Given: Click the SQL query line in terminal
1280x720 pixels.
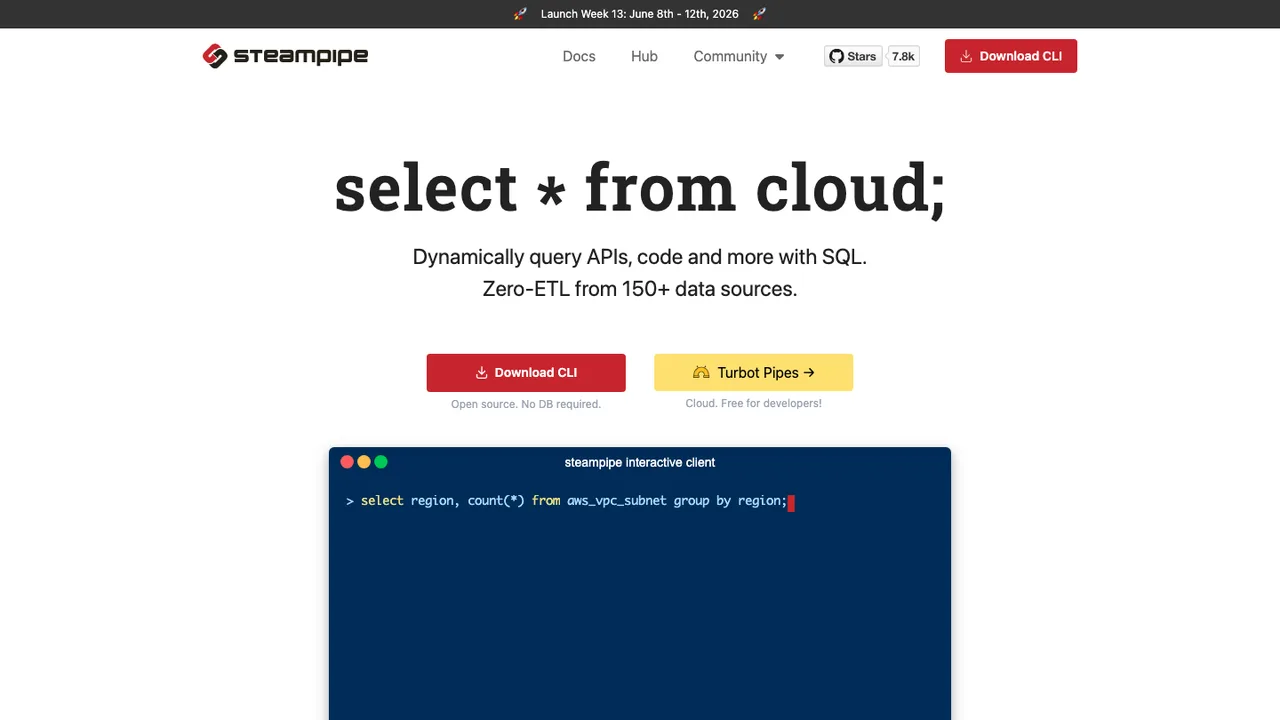Looking at the screenshot, I should 570,500.
